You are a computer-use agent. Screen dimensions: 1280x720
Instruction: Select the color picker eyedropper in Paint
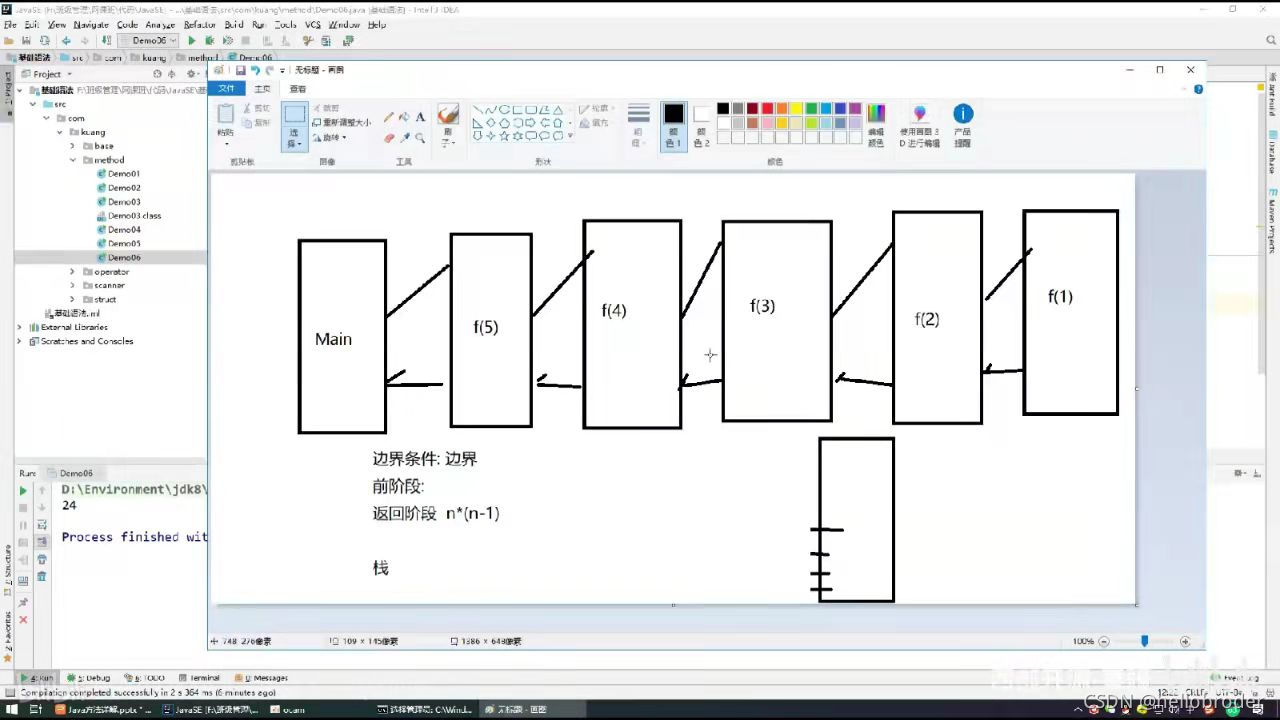(x=404, y=138)
